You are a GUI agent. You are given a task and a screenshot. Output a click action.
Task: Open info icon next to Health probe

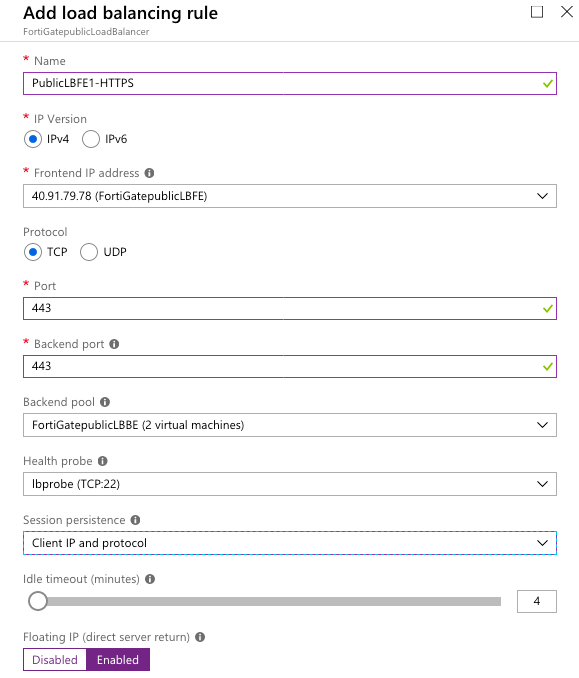click(102, 461)
